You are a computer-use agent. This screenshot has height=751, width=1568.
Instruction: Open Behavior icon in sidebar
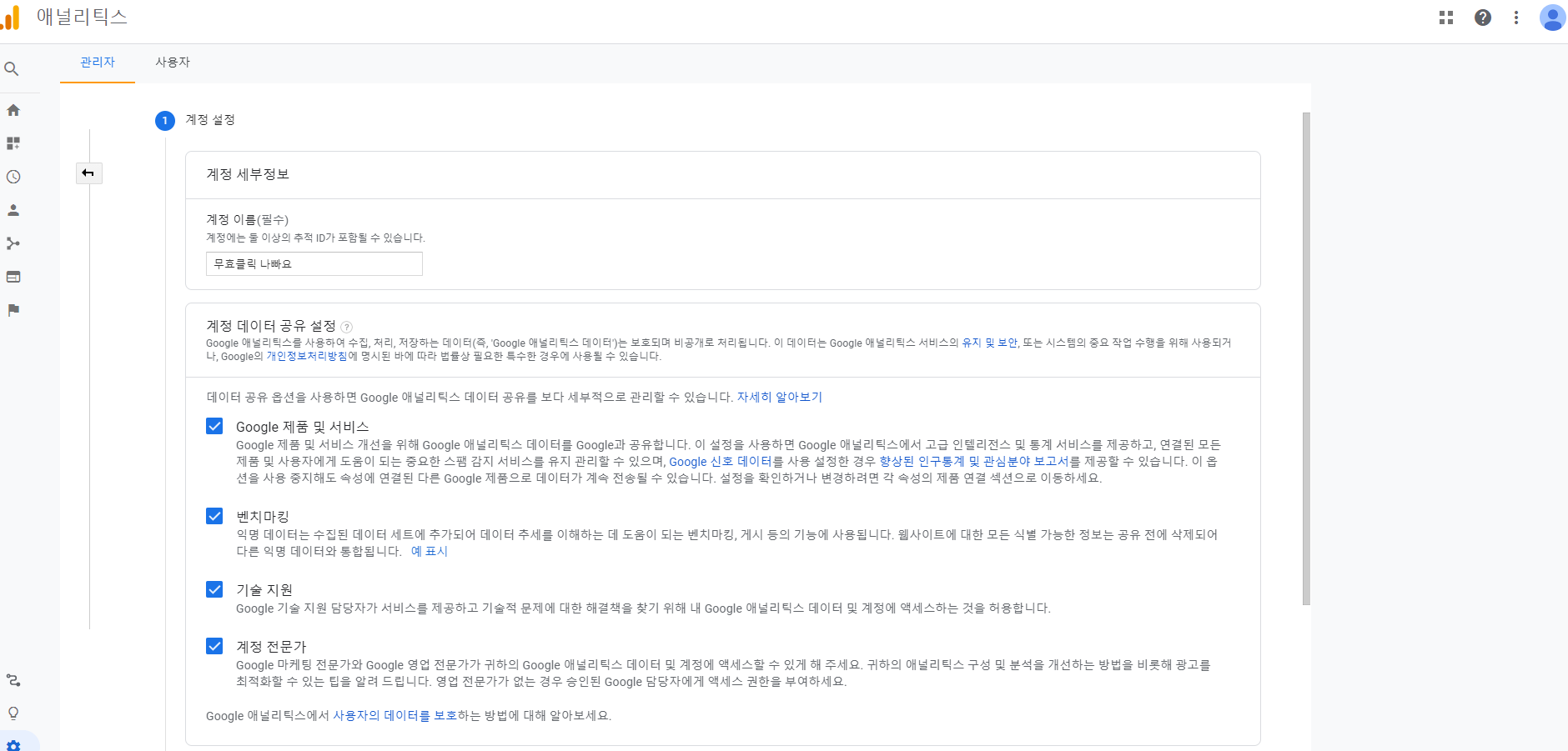point(13,277)
